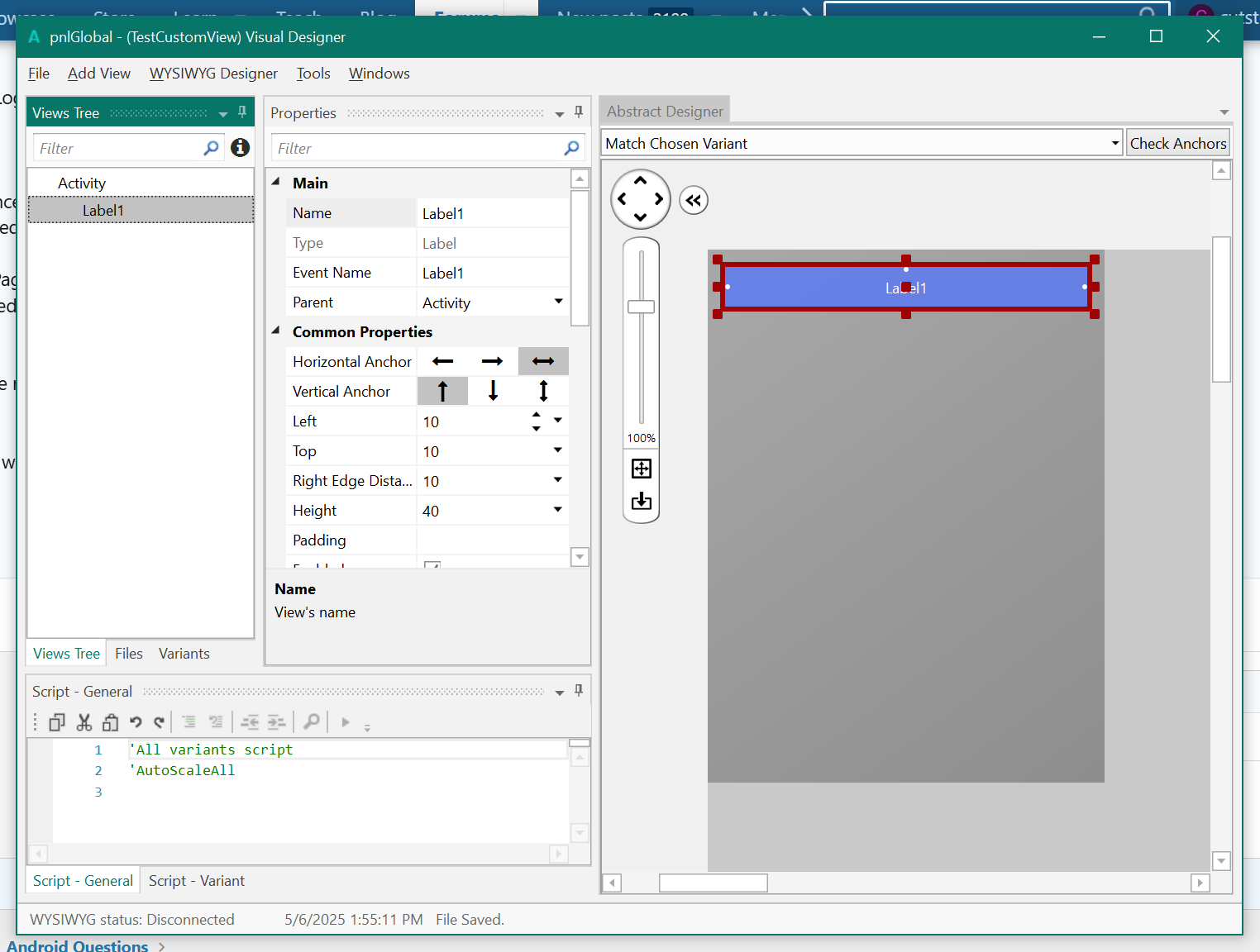
Task: Click the zoom slider handle
Action: (x=642, y=307)
